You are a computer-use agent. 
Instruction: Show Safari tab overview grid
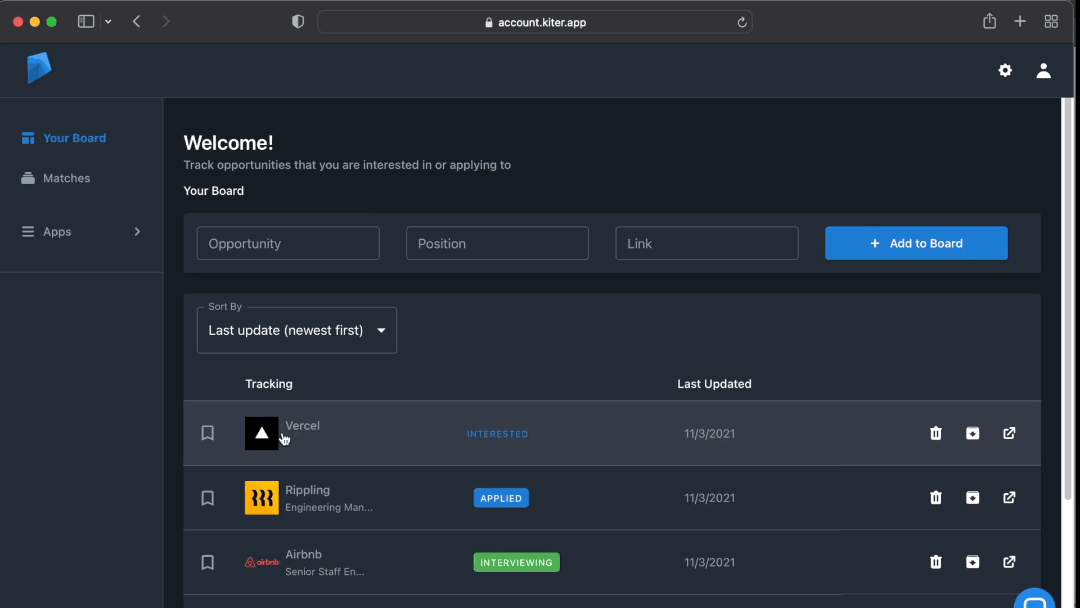point(1051,21)
